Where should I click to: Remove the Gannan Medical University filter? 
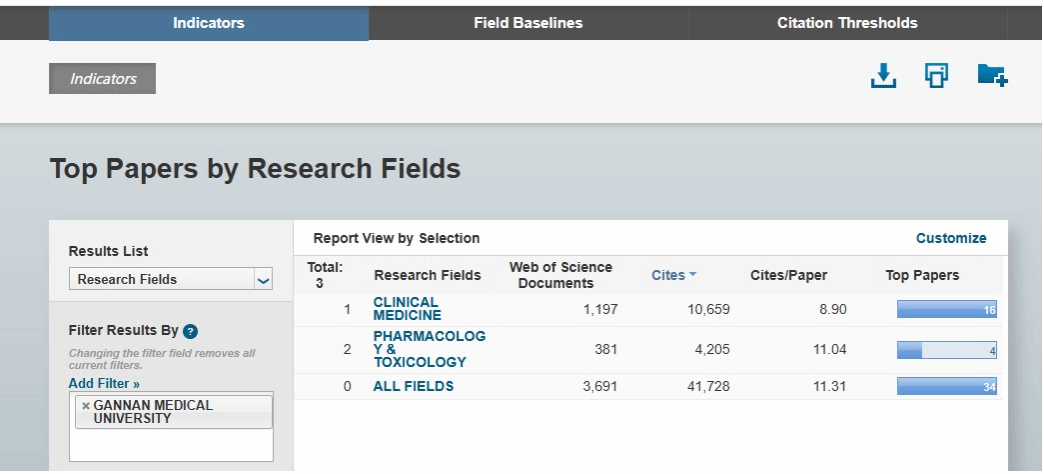(86, 405)
